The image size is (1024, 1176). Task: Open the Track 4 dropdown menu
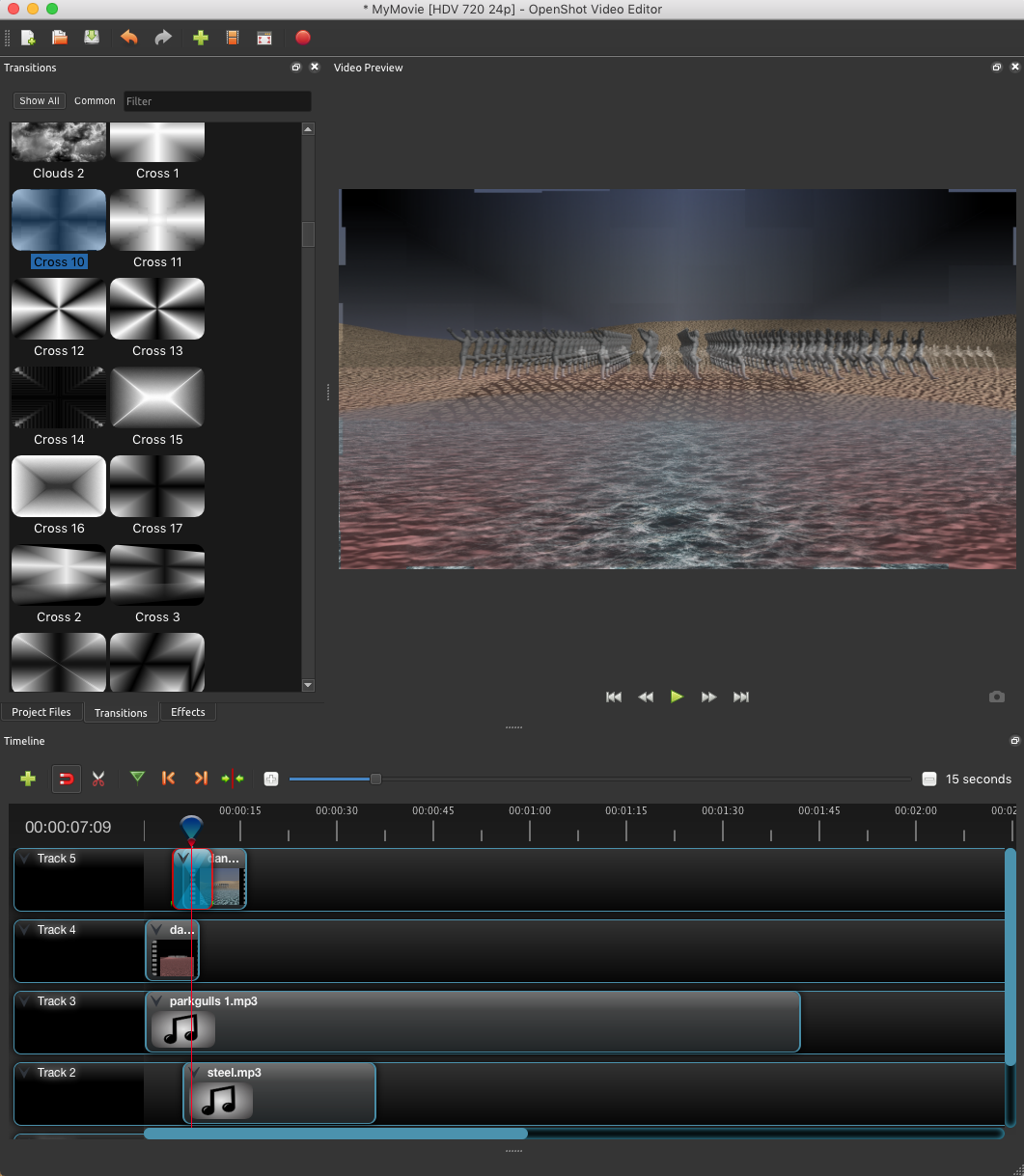[25, 930]
